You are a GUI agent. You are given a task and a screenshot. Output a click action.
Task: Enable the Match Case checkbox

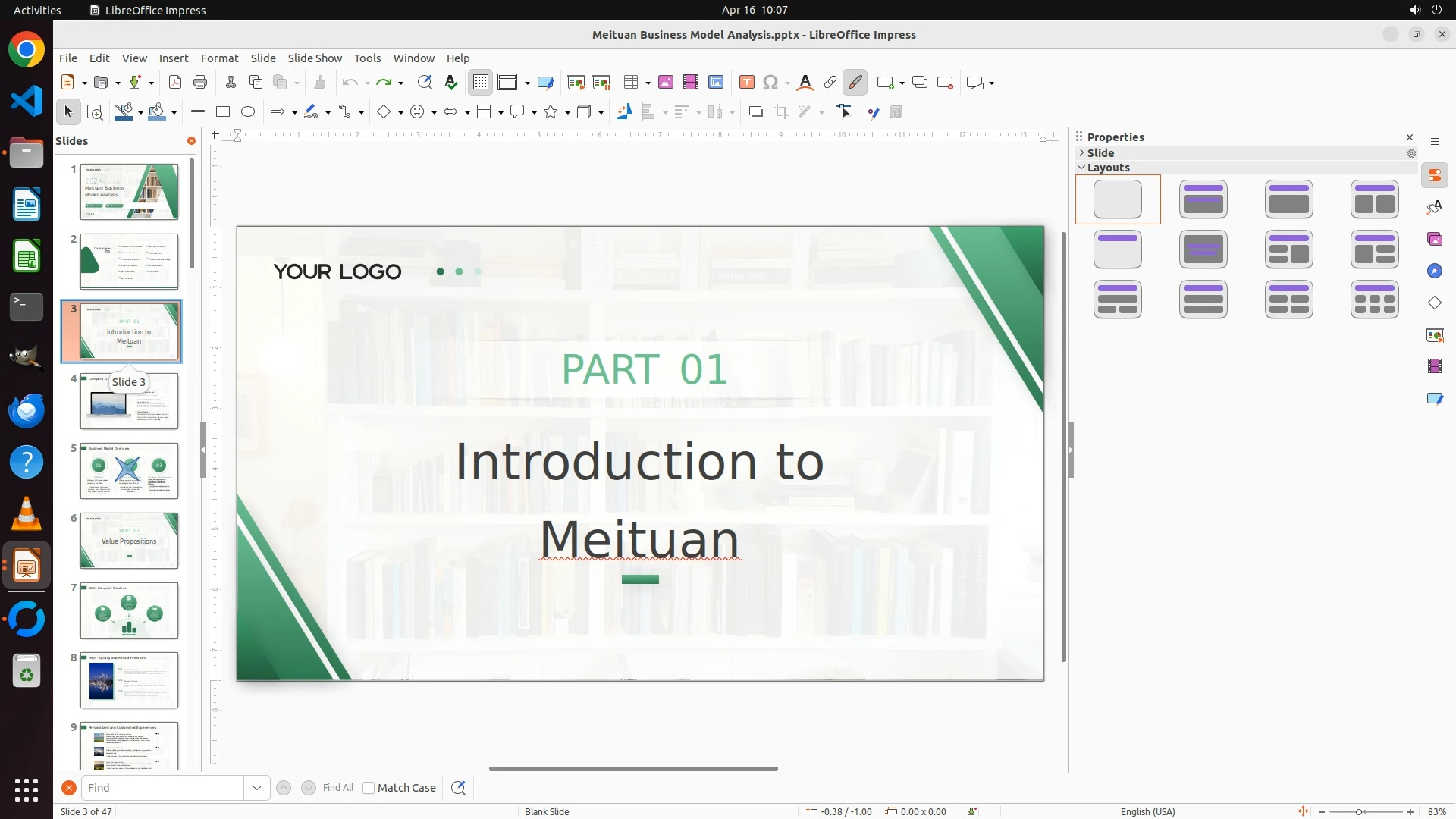[x=369, y=788]
